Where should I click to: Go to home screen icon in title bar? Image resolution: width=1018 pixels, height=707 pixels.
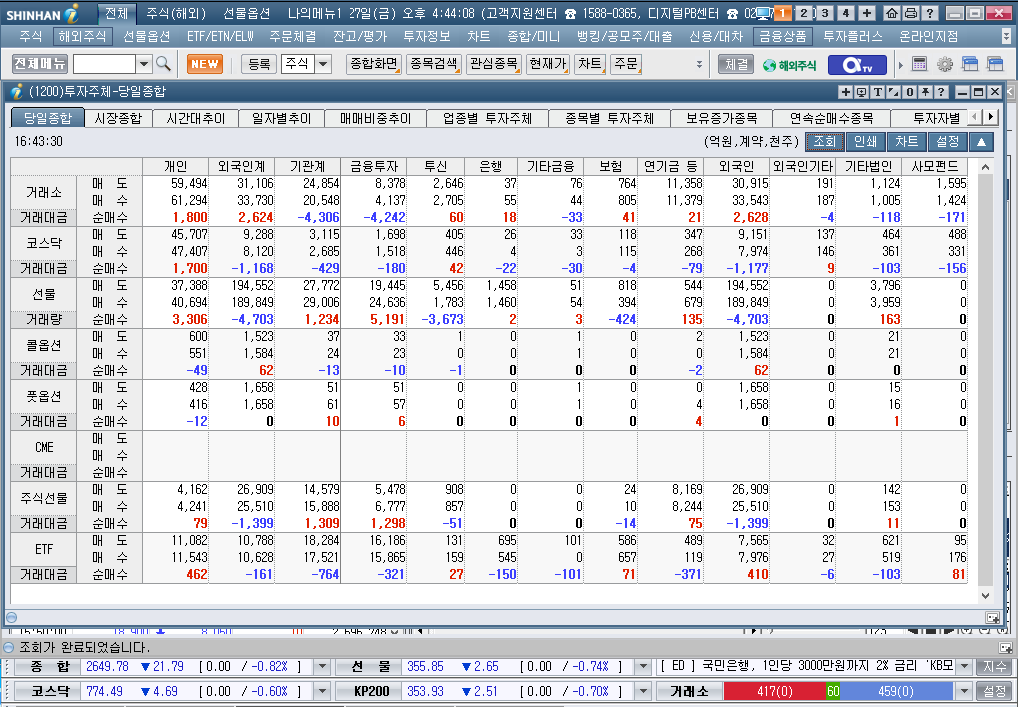point(893,12)
